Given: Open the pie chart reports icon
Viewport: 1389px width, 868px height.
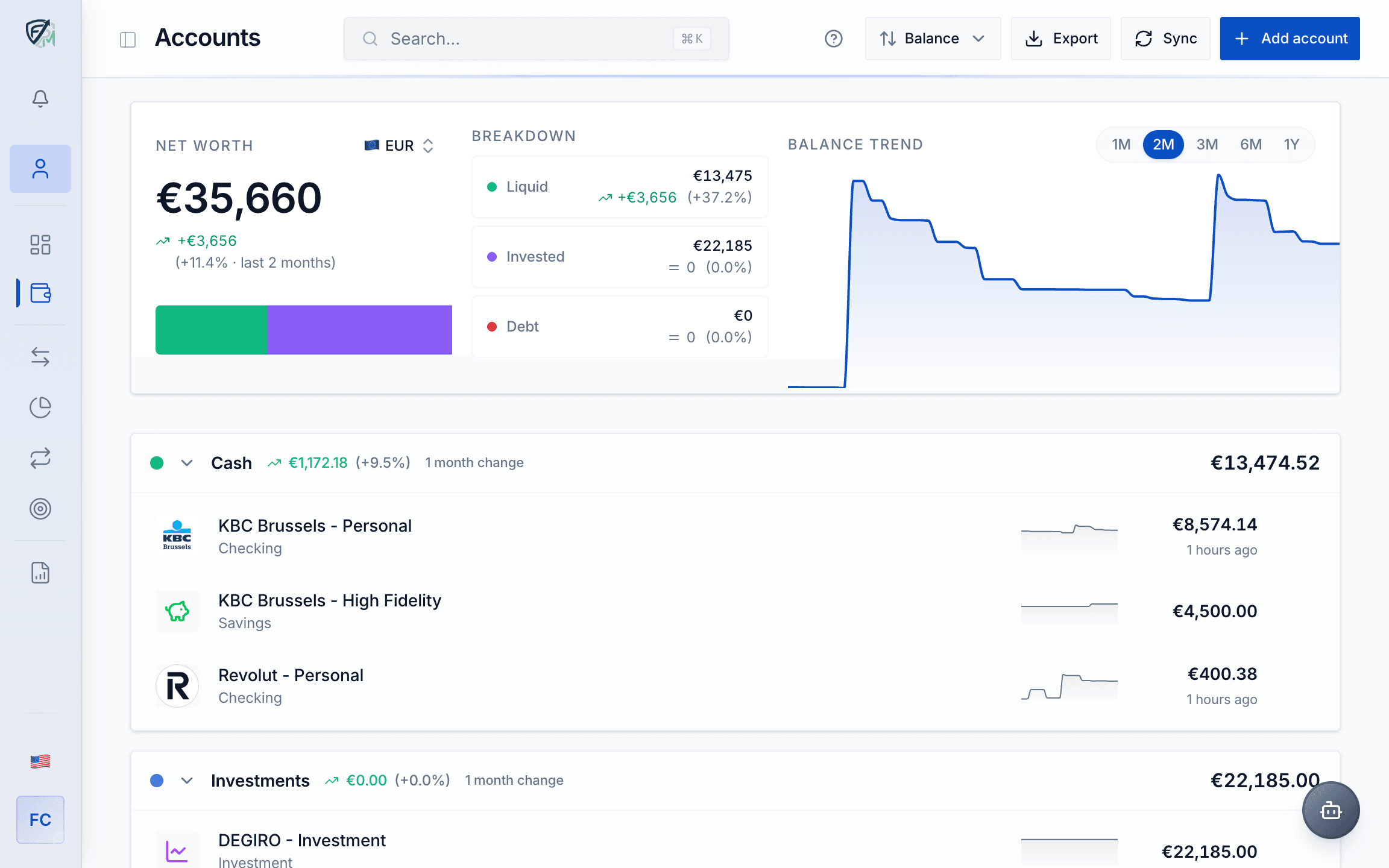Looking at the screenshot, I should [40, 407].
